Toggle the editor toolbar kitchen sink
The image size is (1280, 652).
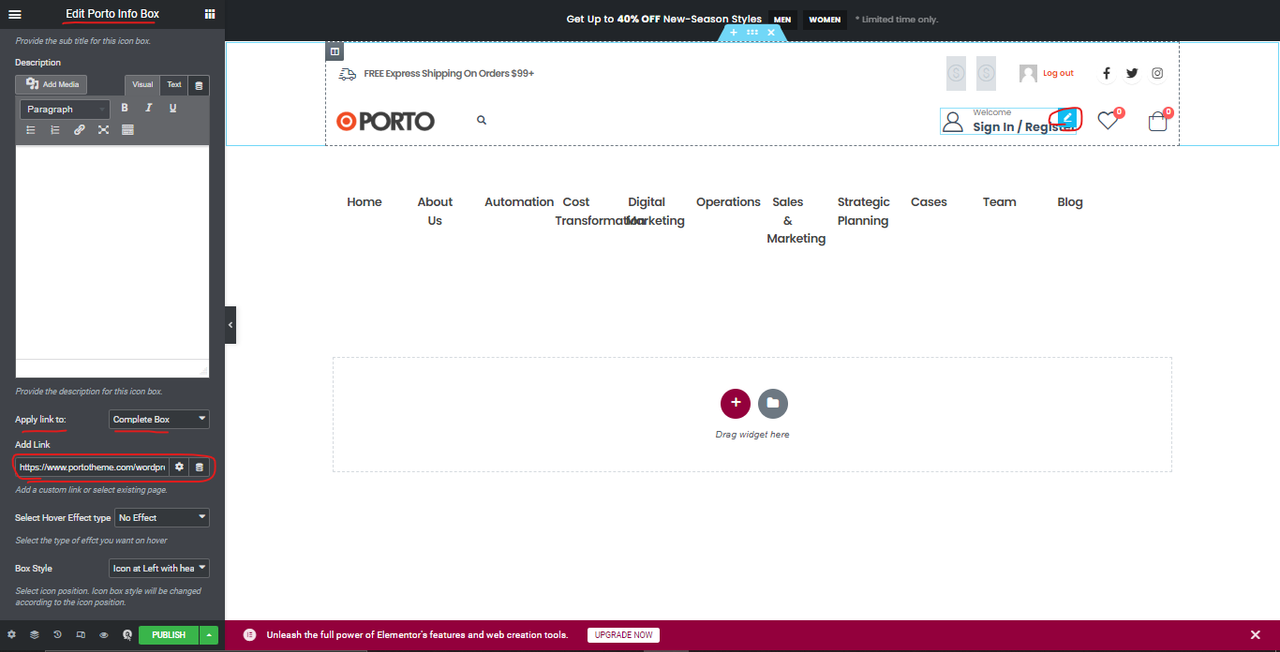tap(128, 130)
